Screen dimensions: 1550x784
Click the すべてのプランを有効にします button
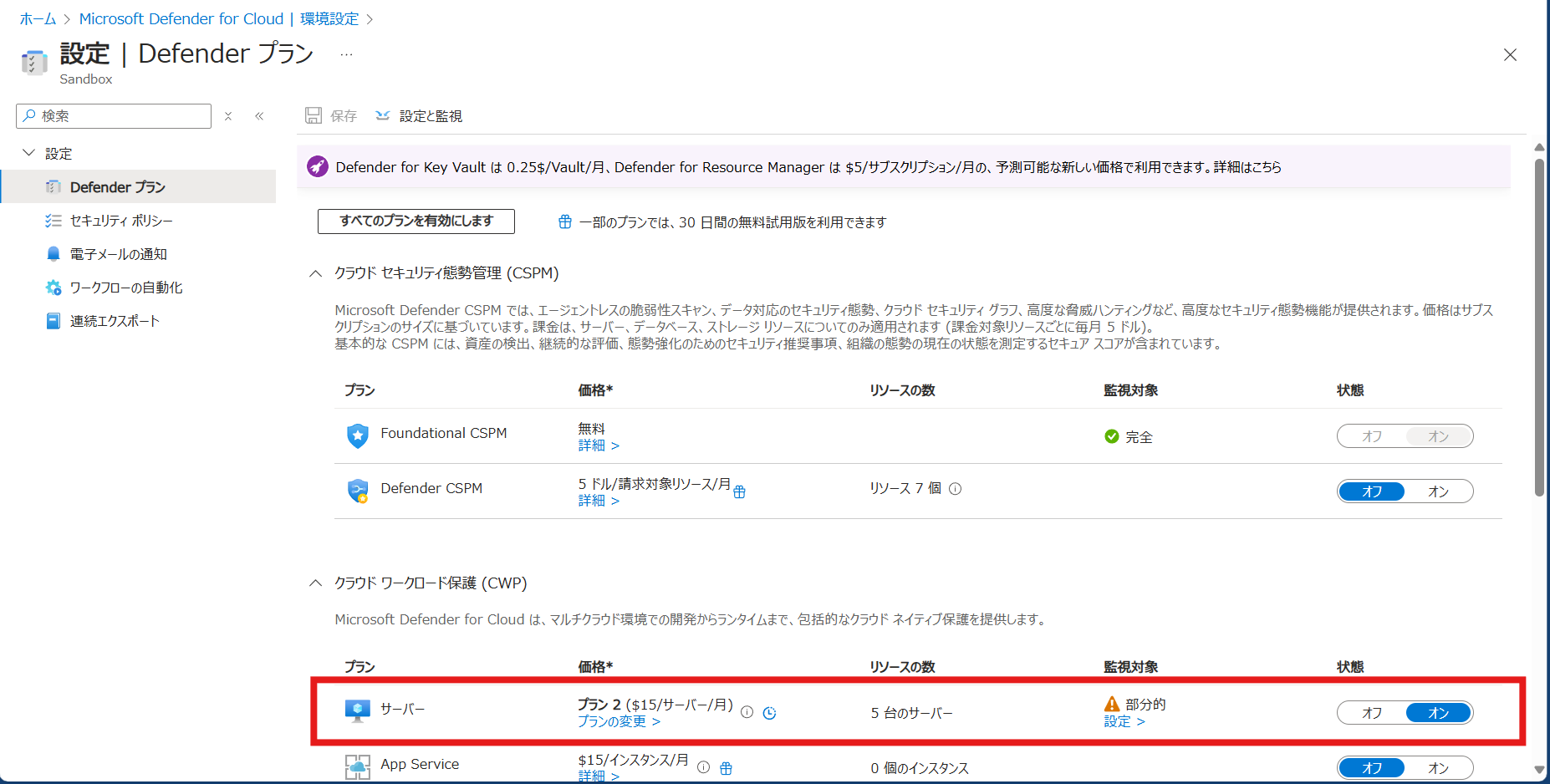(416, 221)
